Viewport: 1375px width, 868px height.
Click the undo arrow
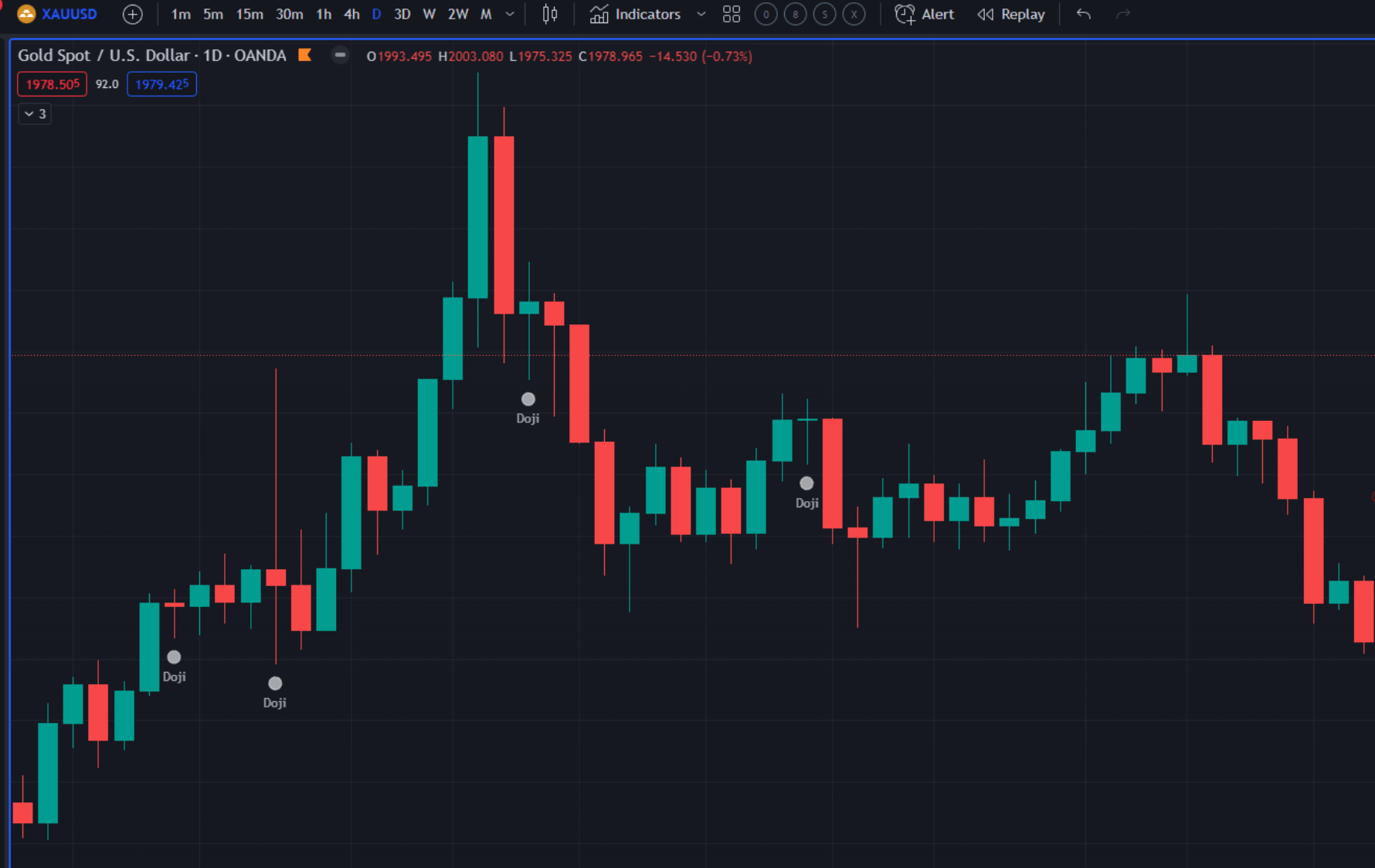click(1083, 14)
